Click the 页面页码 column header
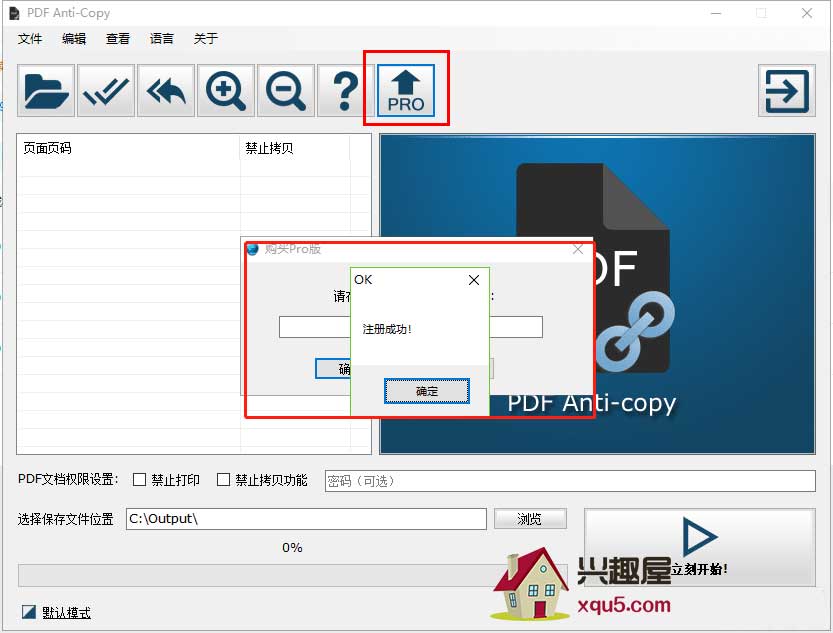 coord(129,148)
